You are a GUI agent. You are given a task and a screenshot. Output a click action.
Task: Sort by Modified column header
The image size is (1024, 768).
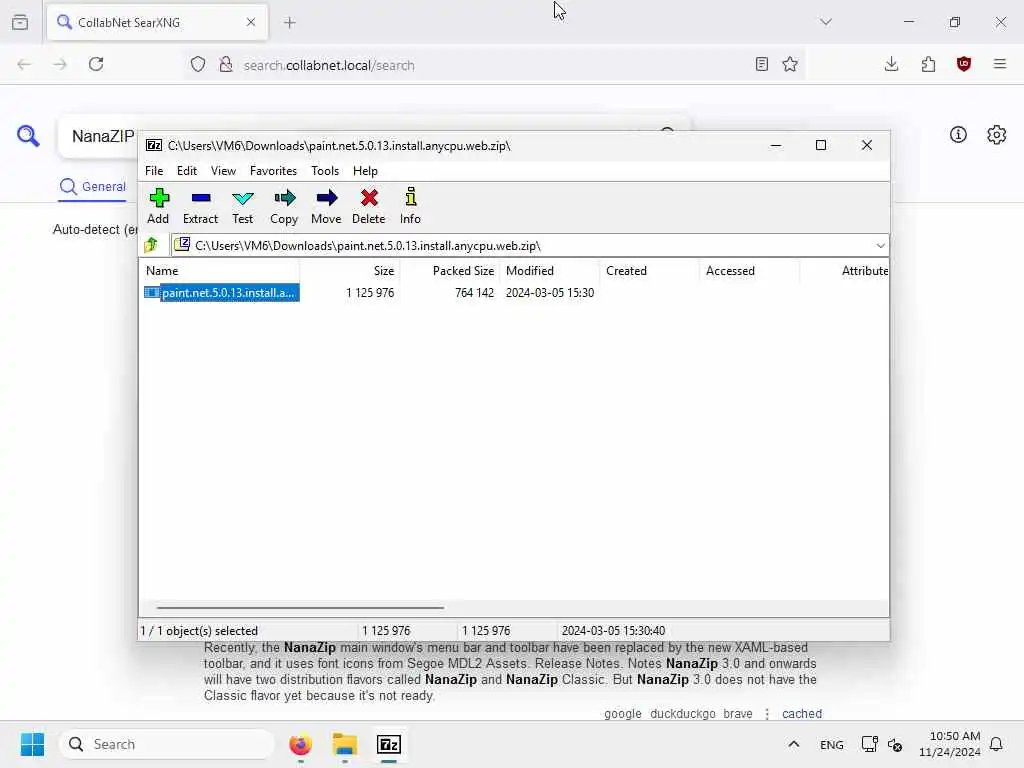click(x=550, y=270)
